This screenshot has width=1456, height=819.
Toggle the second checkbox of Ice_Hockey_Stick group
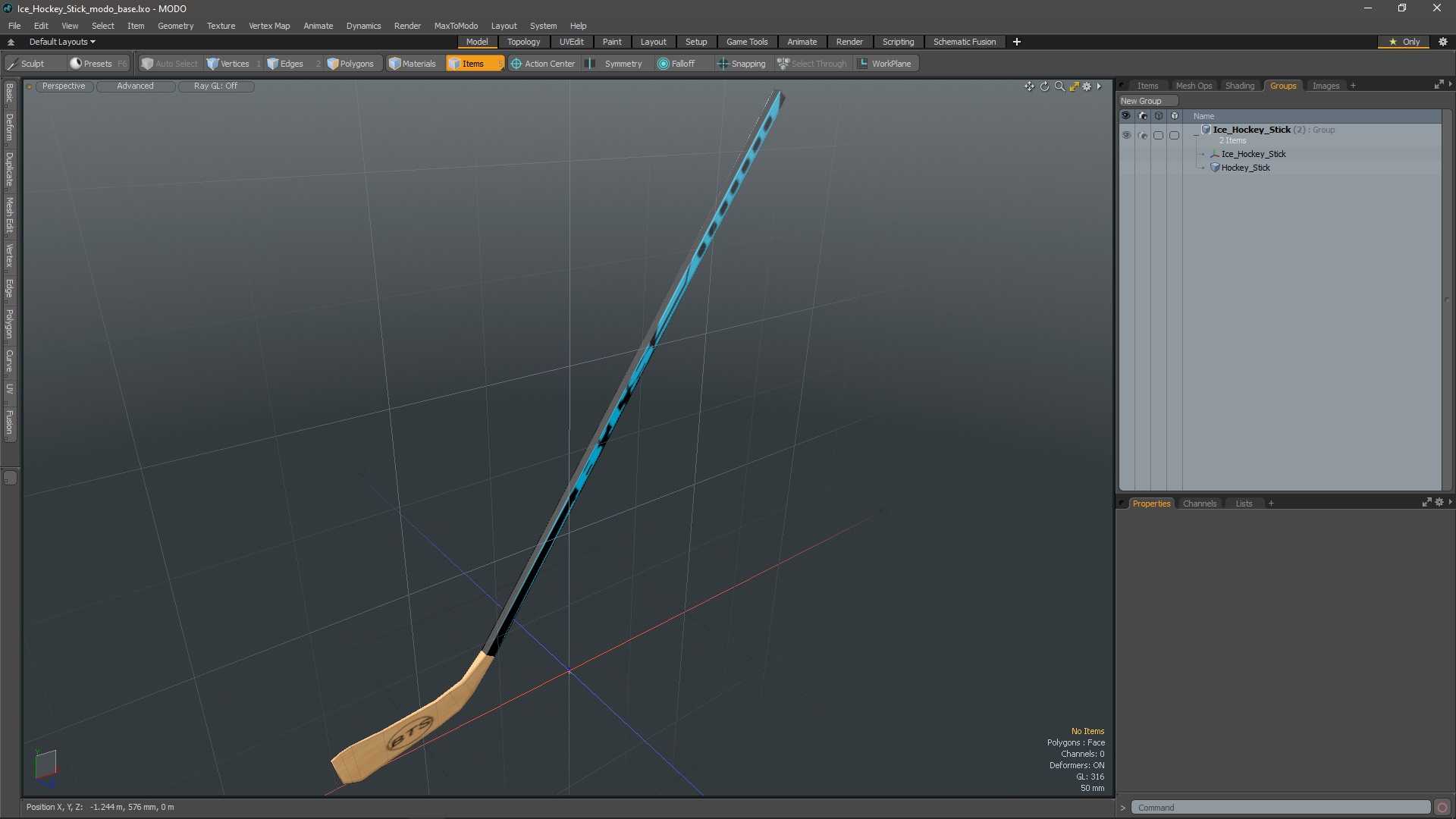click(x=1174, y=135)
